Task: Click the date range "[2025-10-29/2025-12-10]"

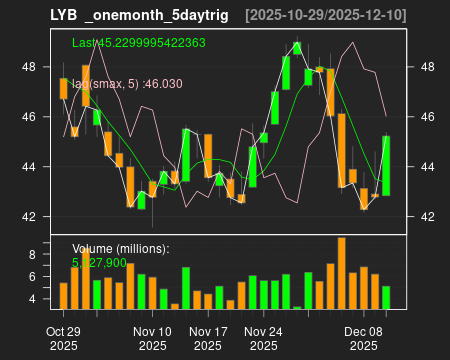Action: [326, 16]
